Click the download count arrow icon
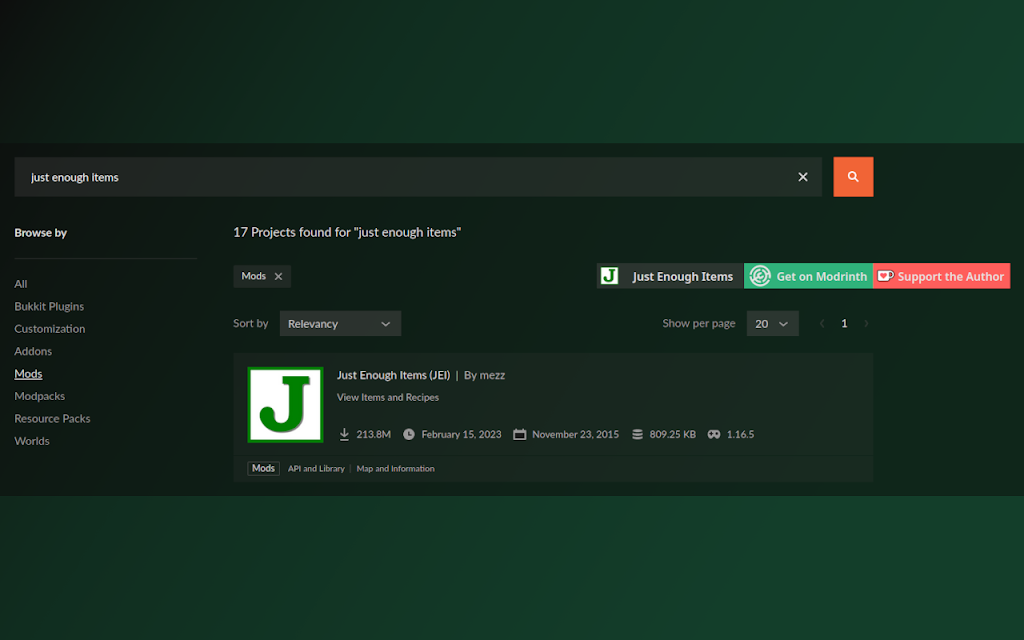This screenshot has width=1024, height=640. (x=344, y=434)
